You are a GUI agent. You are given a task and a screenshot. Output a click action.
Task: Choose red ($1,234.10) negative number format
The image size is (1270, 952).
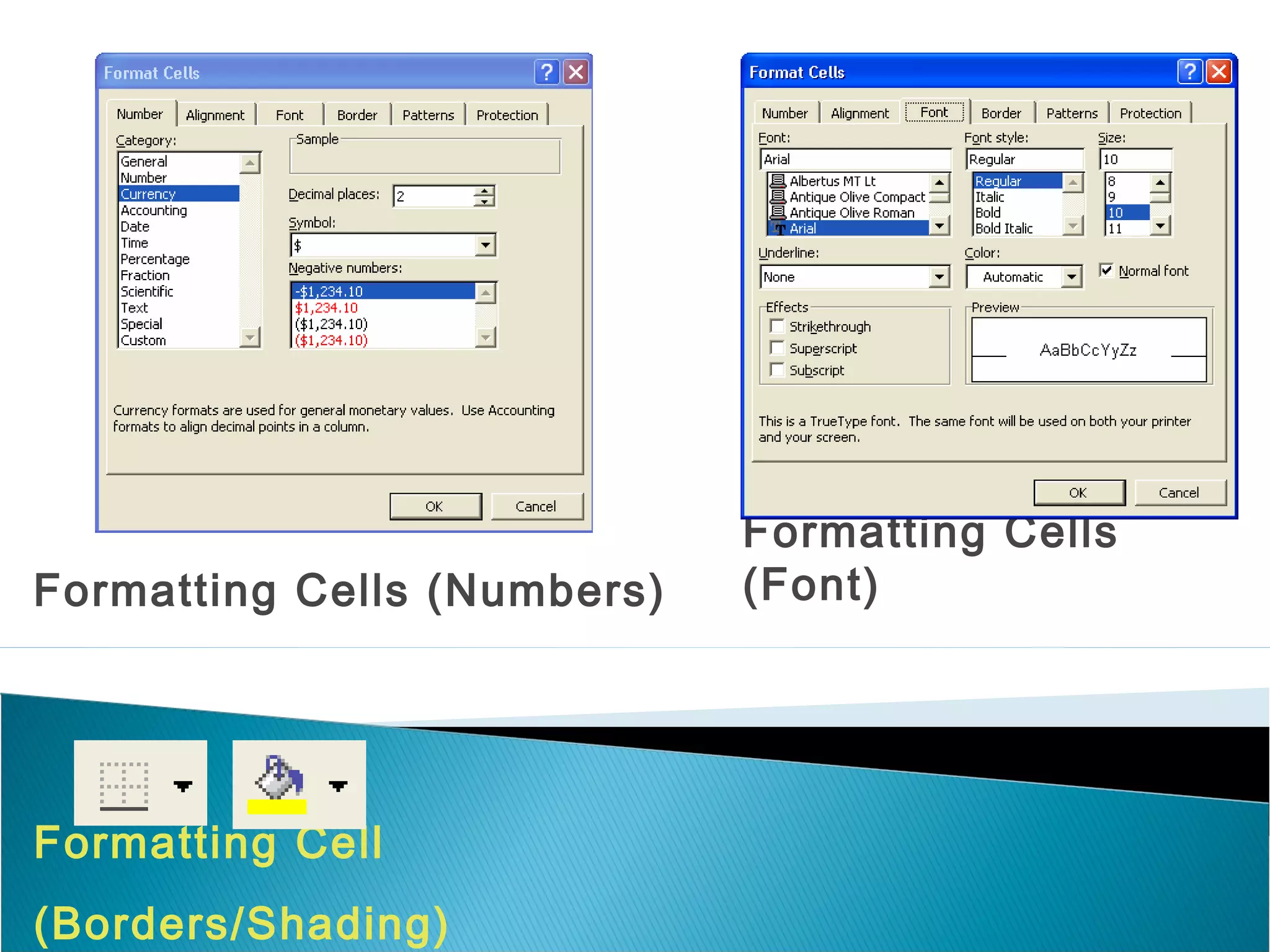coord(383,340)
